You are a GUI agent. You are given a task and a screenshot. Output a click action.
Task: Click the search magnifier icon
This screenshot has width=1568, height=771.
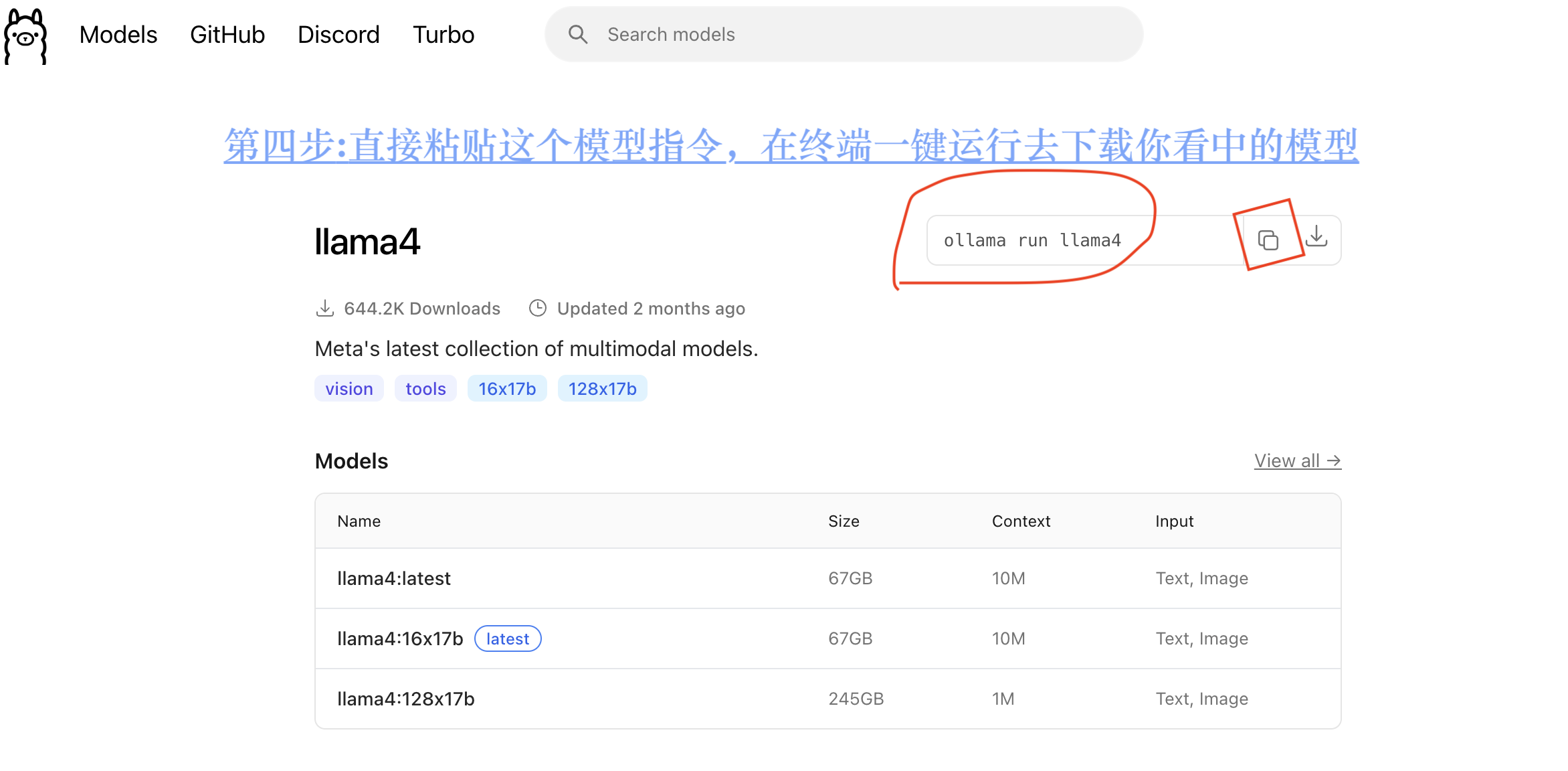(x=578, y=34)
